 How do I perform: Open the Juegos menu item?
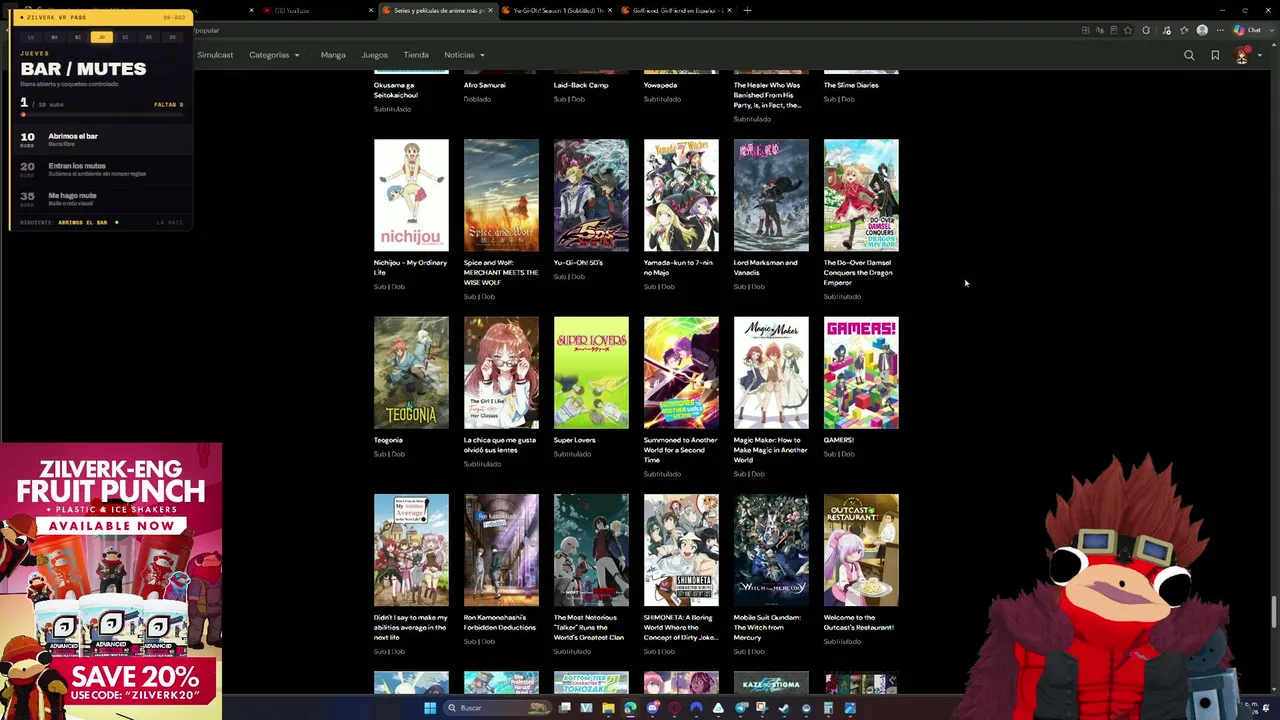(x=374, y=55)
